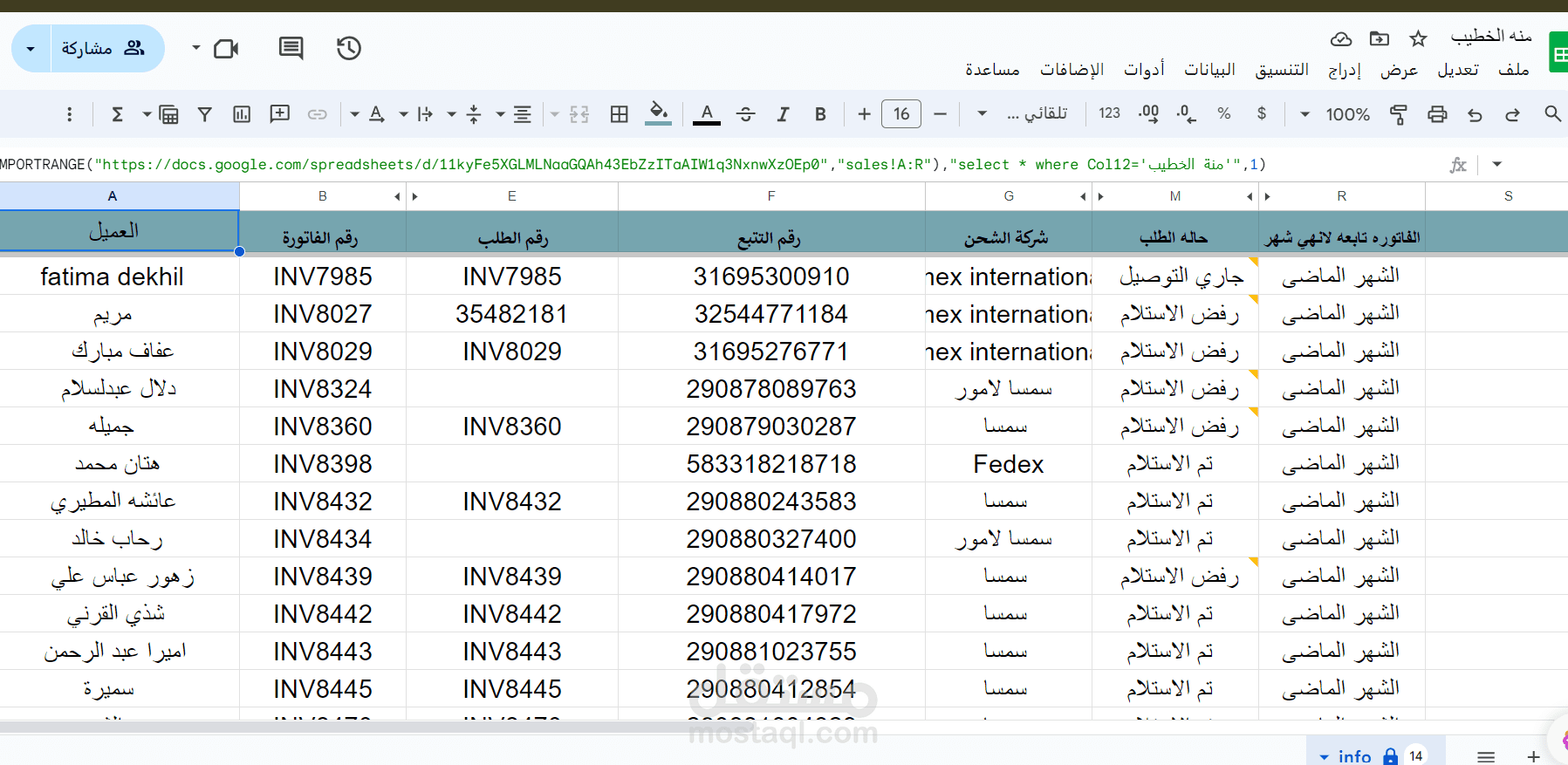Open the ملف menu
Screen dimensions: 1568x765
click(x=1513, y=70)
